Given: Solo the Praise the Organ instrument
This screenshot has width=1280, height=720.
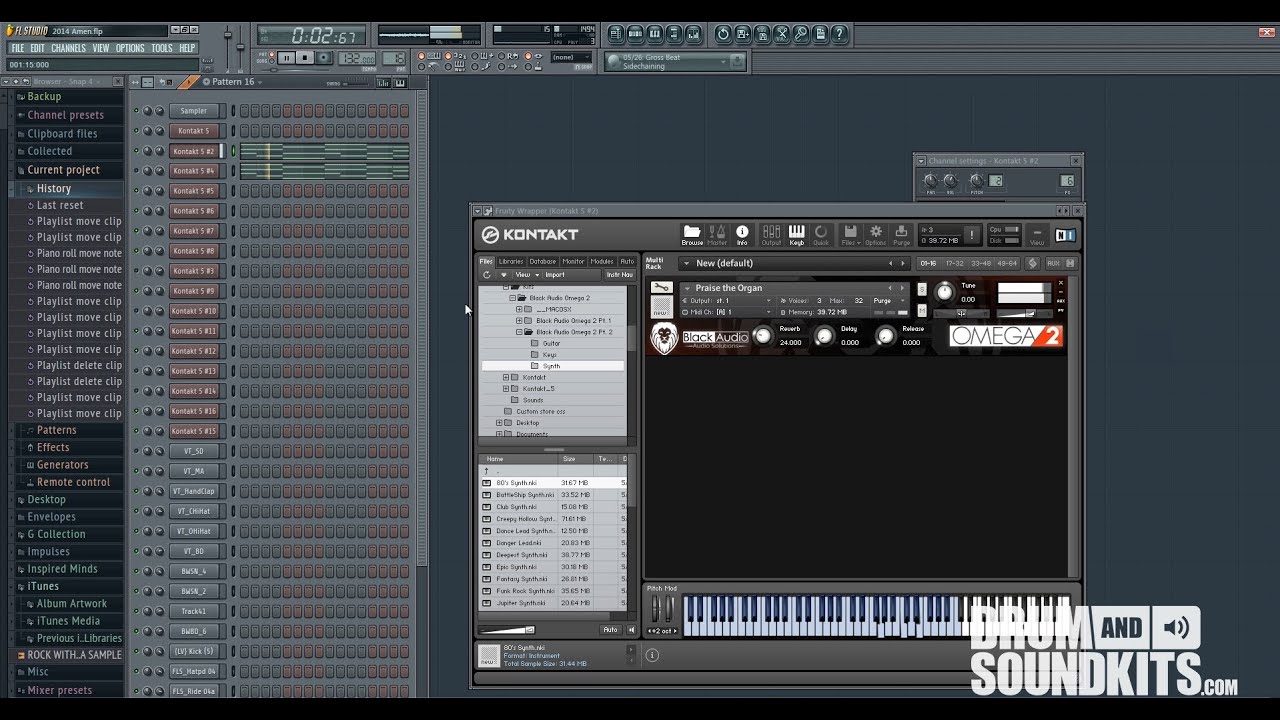Looking at the screenshot, I should click(x=922, y=289).
